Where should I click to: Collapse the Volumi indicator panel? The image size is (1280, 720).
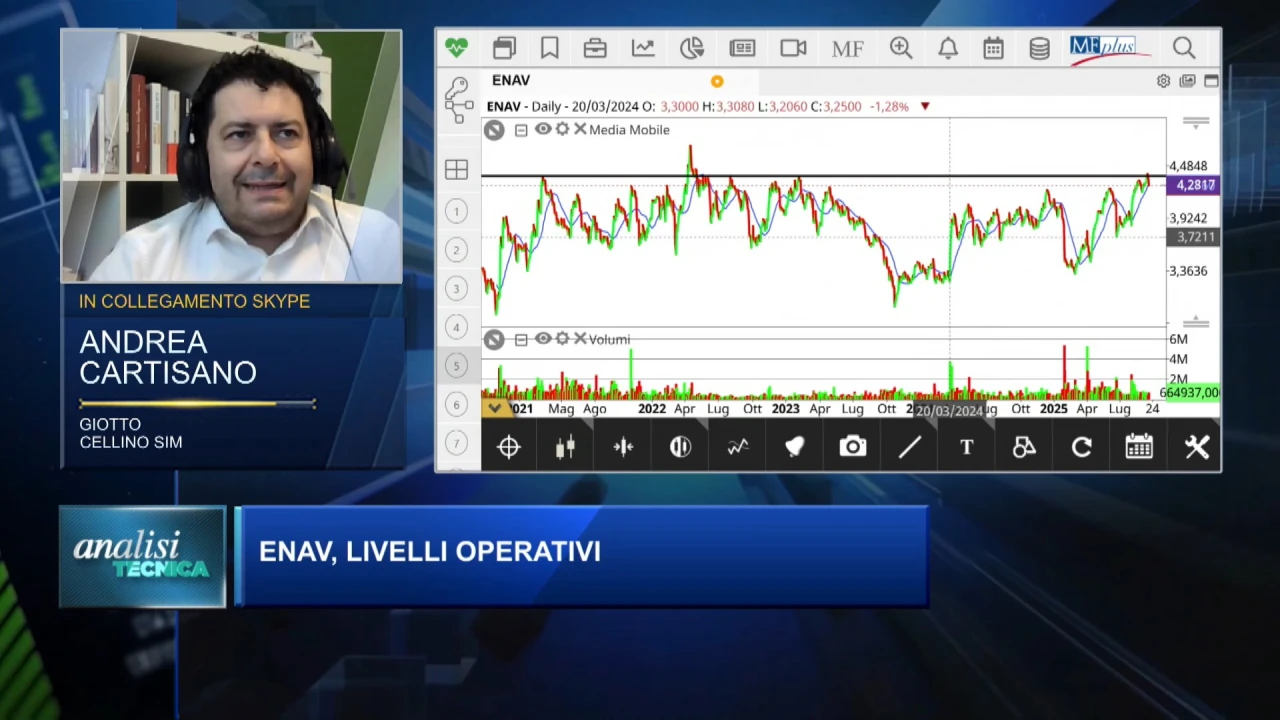521,340
